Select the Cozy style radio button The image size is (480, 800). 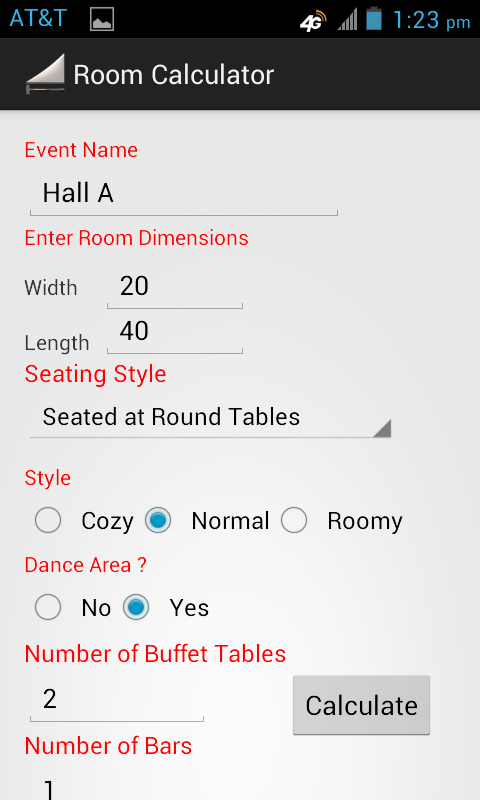coord(48,520)
